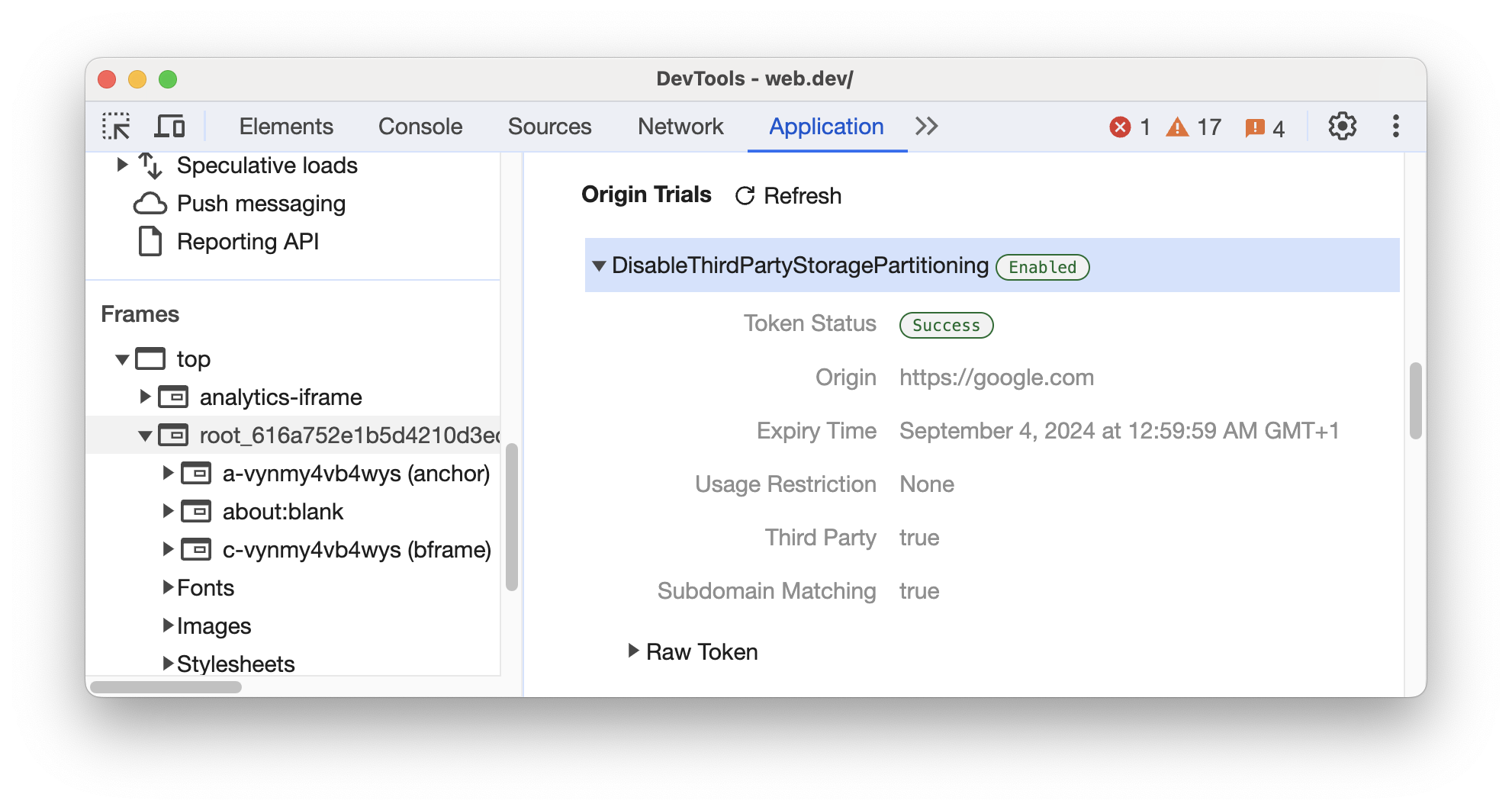Open the issues counter badge
The image size is (1512, 810).
(x=1264, y=127)
